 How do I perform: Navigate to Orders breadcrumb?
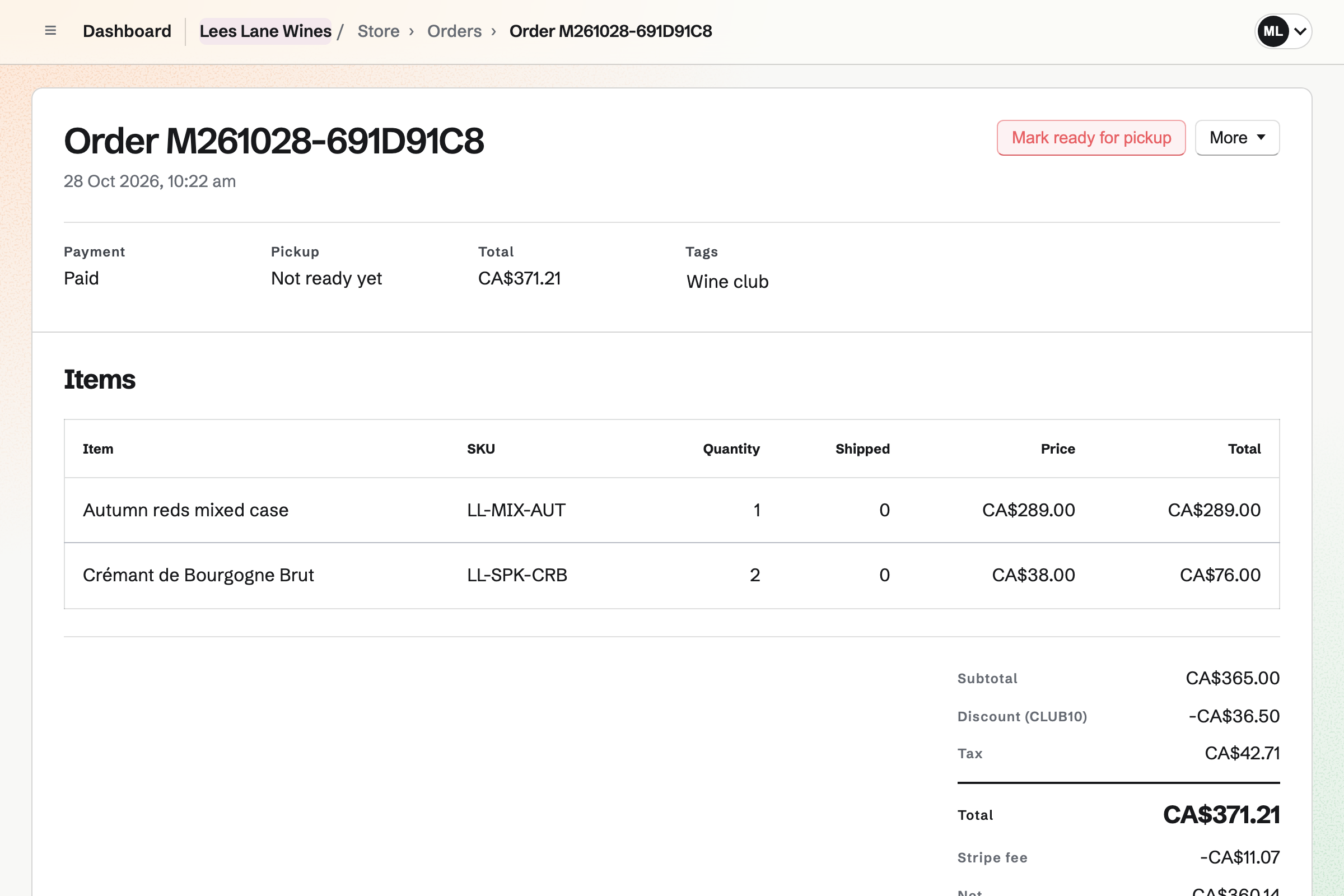(454, 31)
